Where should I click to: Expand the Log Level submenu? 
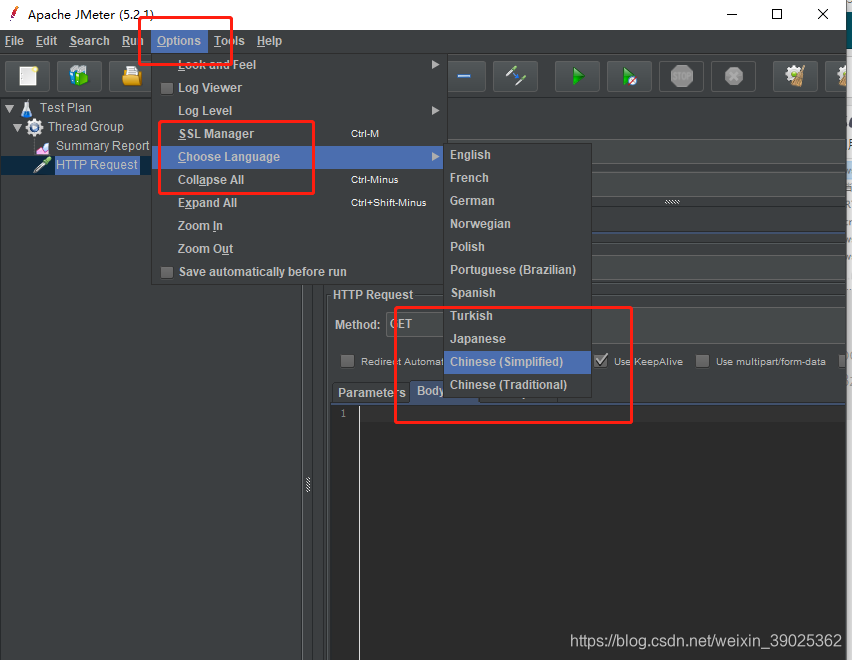(299, 111)
